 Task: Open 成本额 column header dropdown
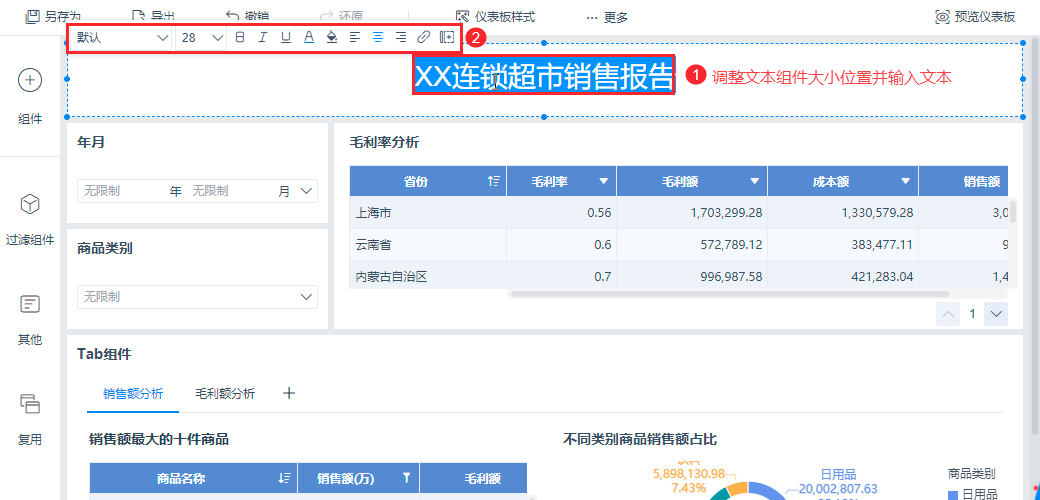905,181
